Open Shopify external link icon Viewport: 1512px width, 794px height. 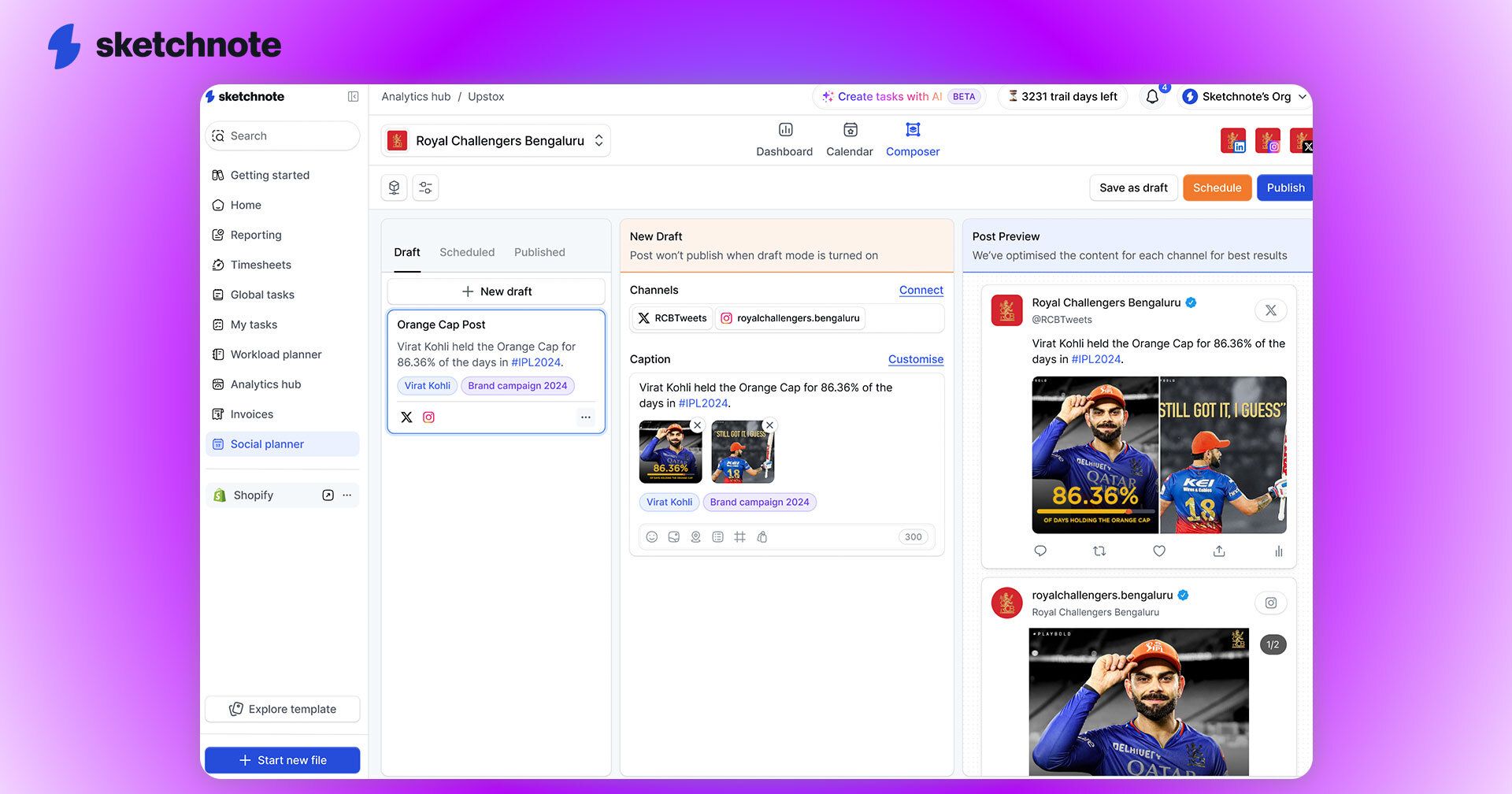click(x=328, y=495)
